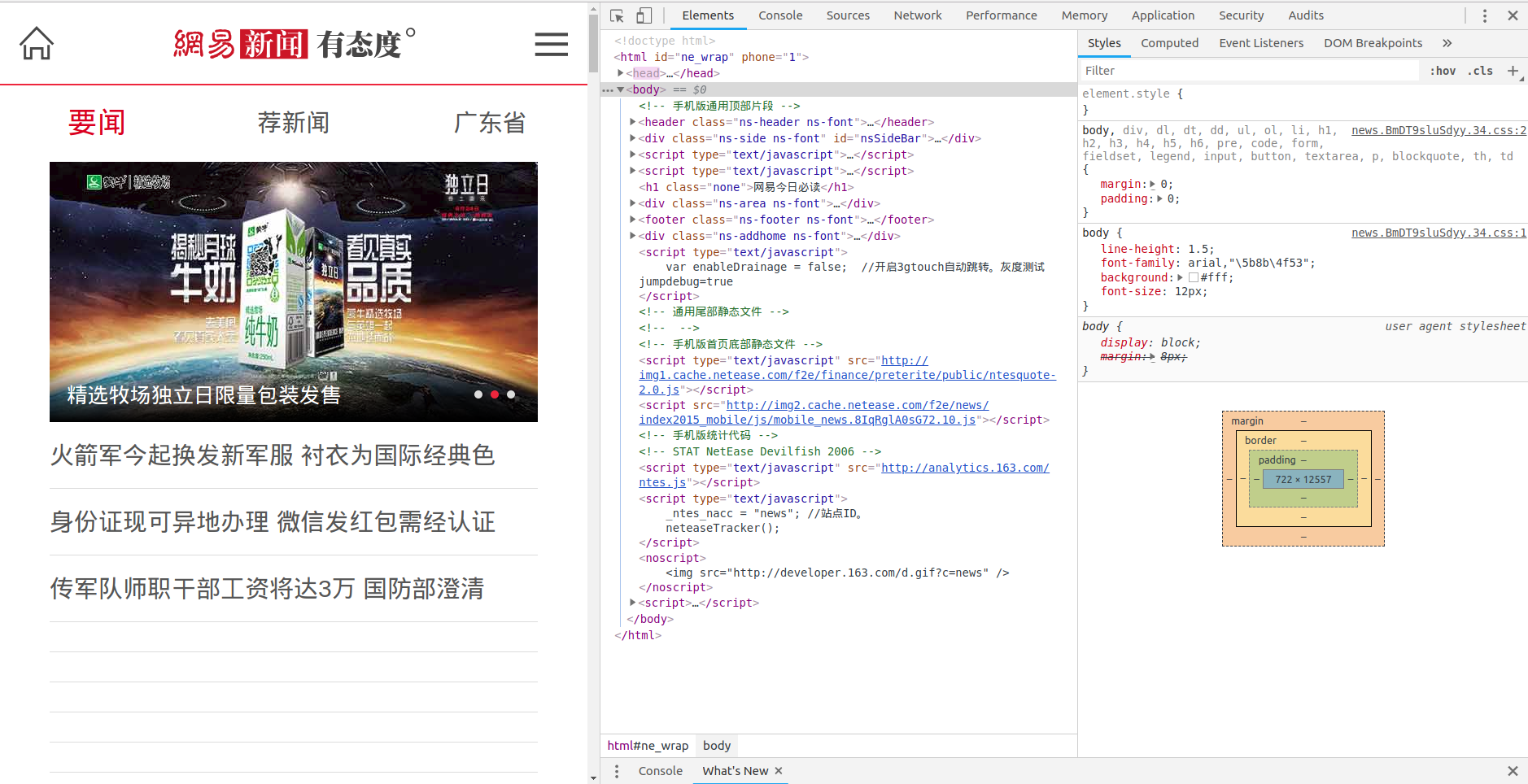Switch to the Network tab
The height and width of the screenshot is (784, 1528).
pyautogui.click(x=917, y=15)
